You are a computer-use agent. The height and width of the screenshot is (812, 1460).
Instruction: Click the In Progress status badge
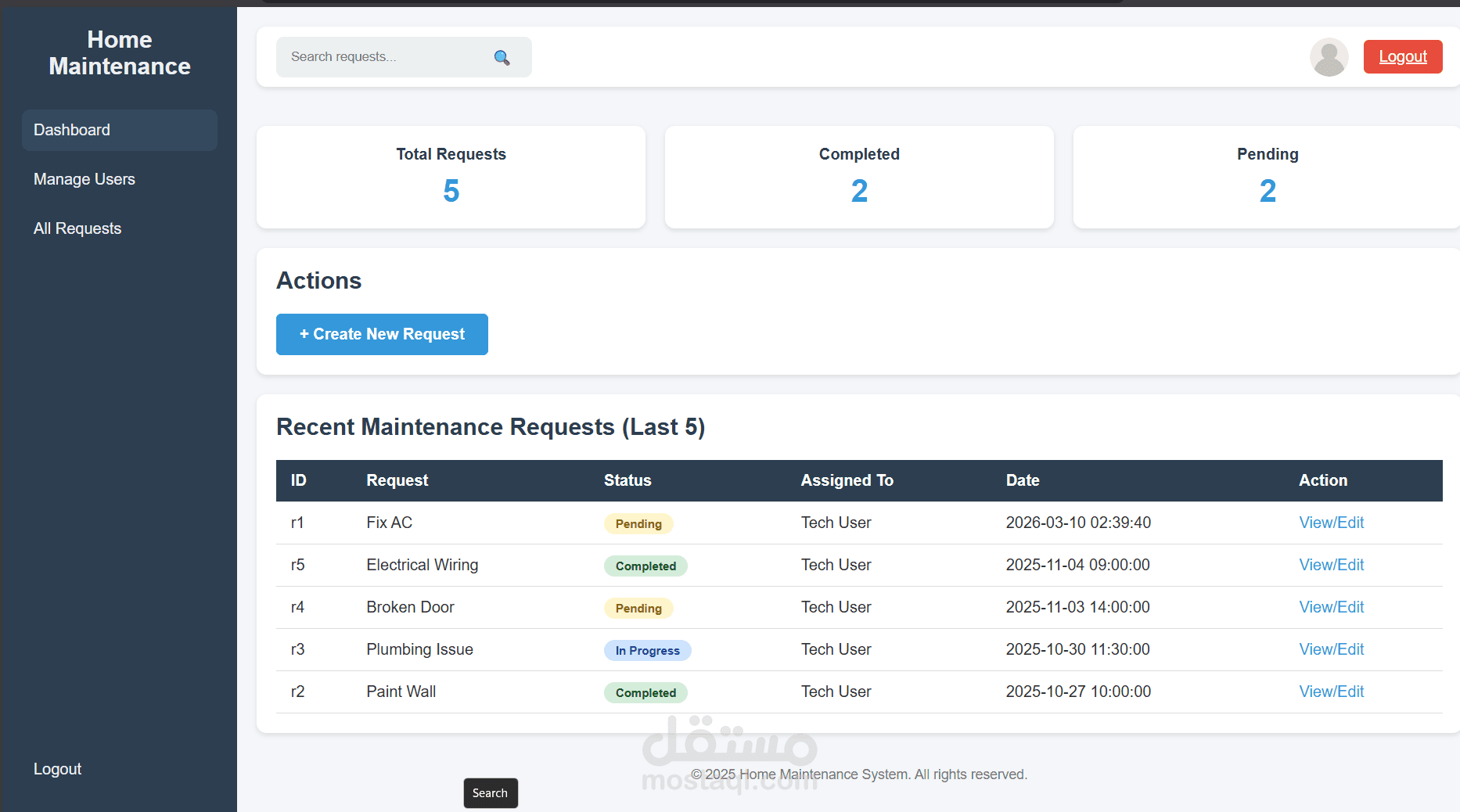[647, 650]
